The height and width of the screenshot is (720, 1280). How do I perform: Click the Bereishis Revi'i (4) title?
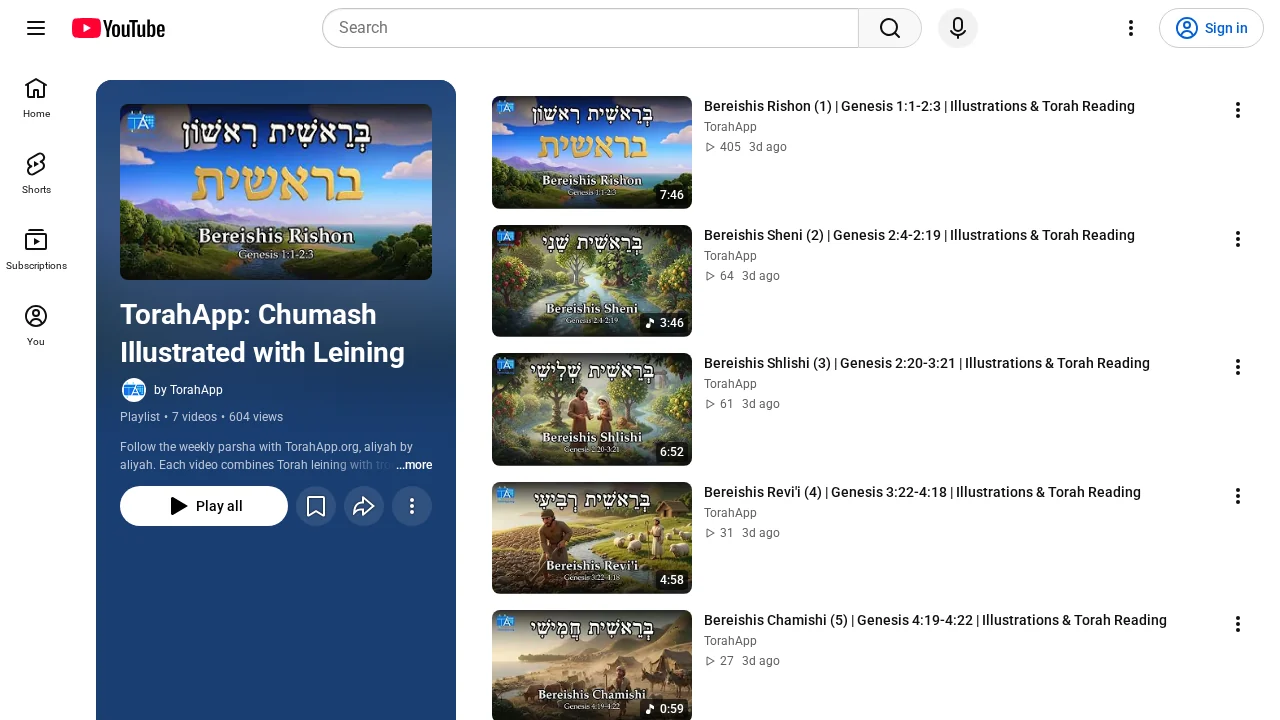[922, 492]
